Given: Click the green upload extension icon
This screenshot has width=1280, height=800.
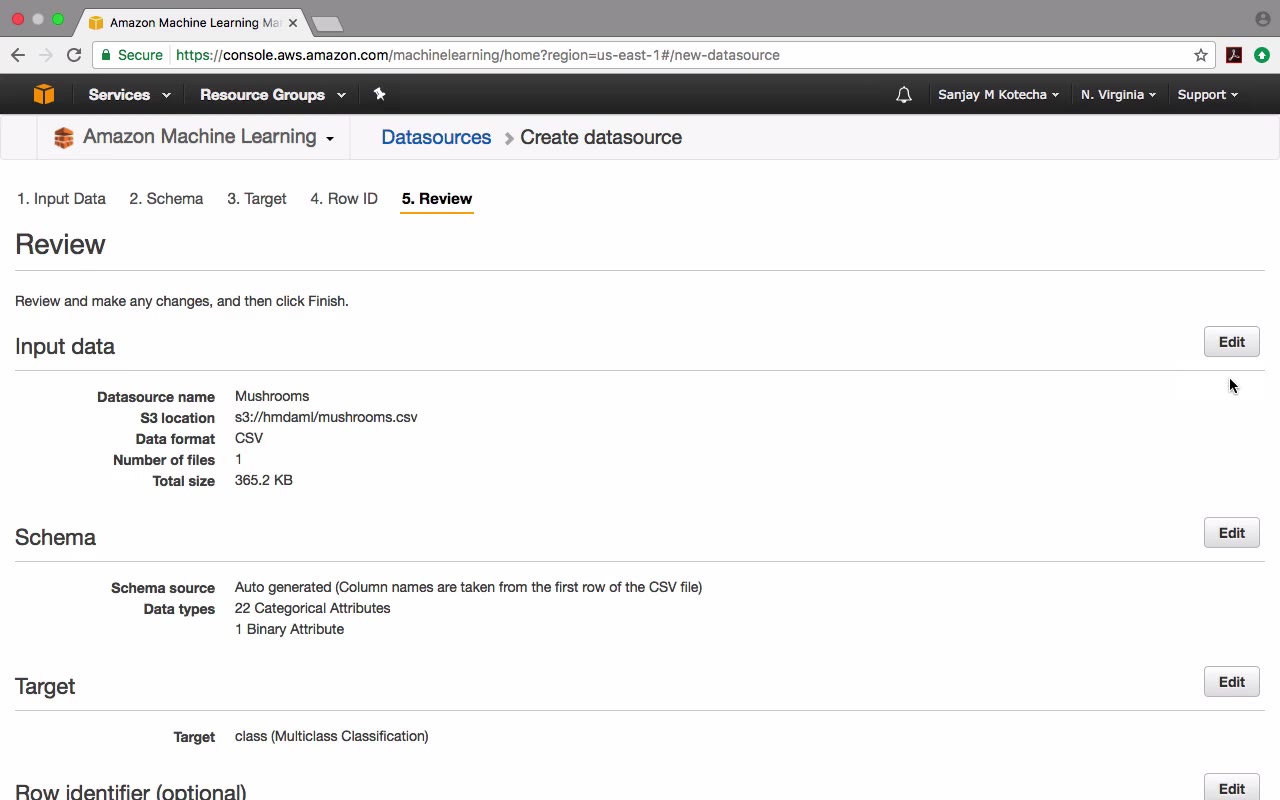Looking at the screenshot, I should (x=1262, y=55).
